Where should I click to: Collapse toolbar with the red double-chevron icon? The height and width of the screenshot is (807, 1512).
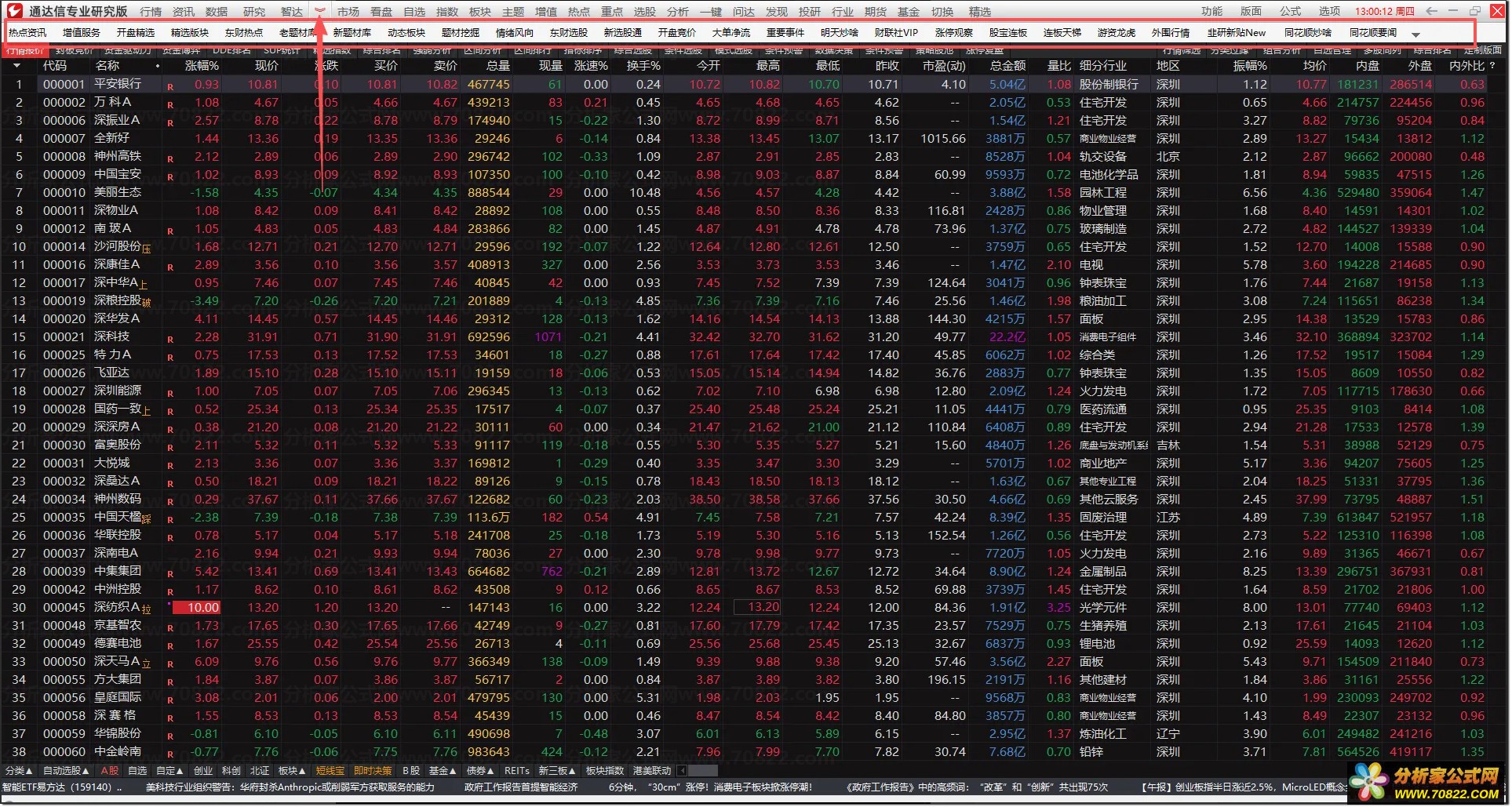pyautogui.click(x=320, y=11)
